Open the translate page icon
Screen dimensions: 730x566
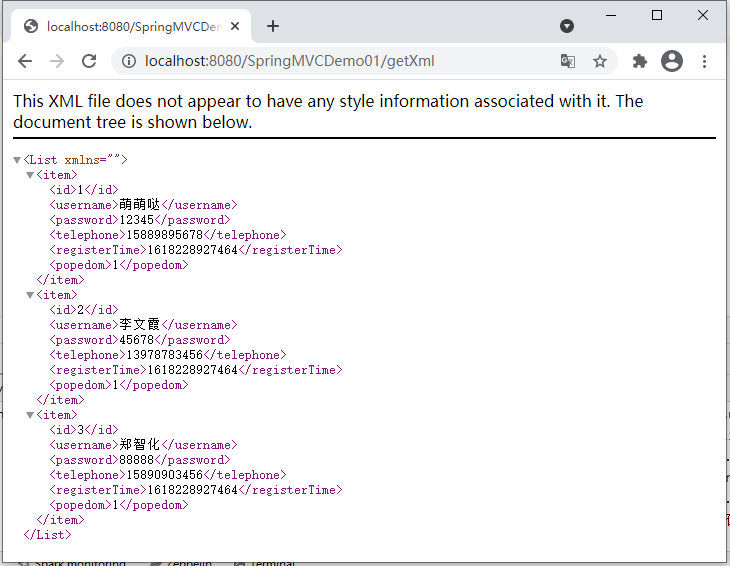(568, 61)
